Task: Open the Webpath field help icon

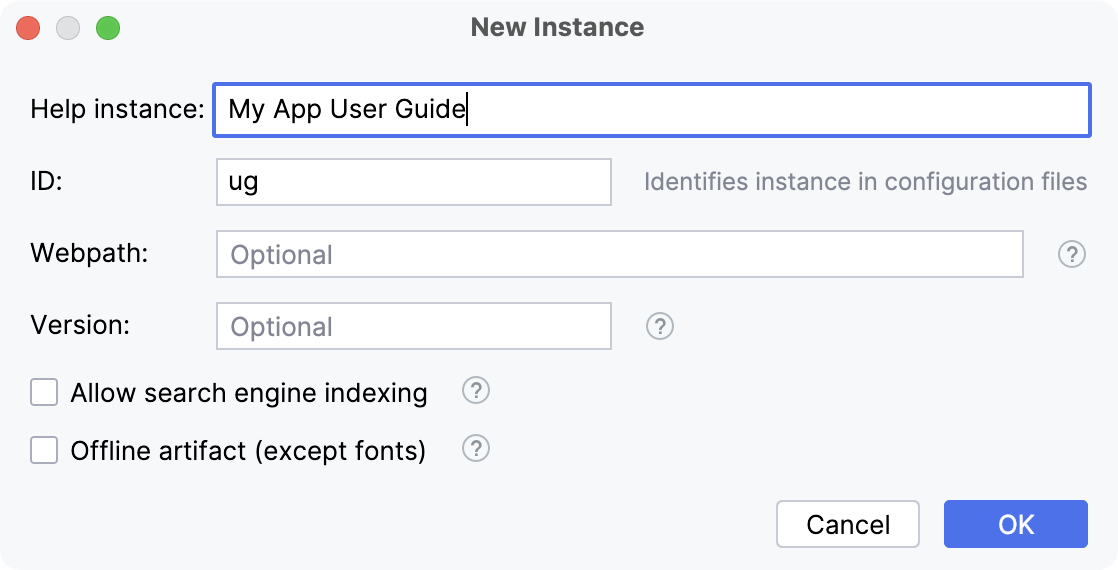Action: pos(1071,255)
